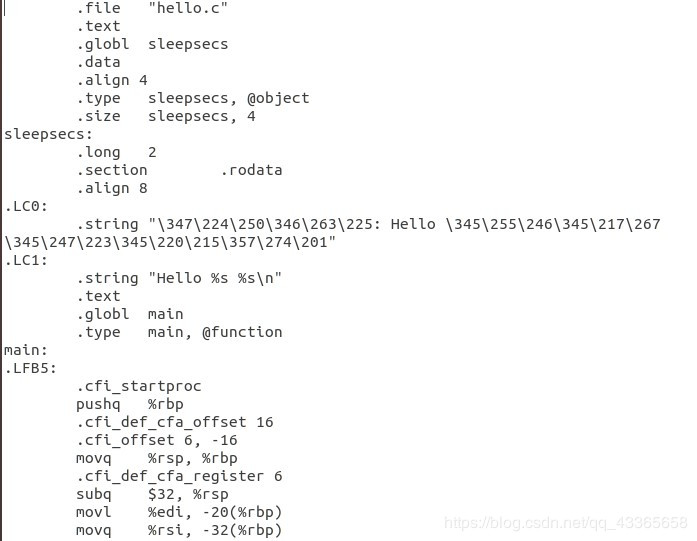Click the .file "hello.c" line

tap(152, 8)
